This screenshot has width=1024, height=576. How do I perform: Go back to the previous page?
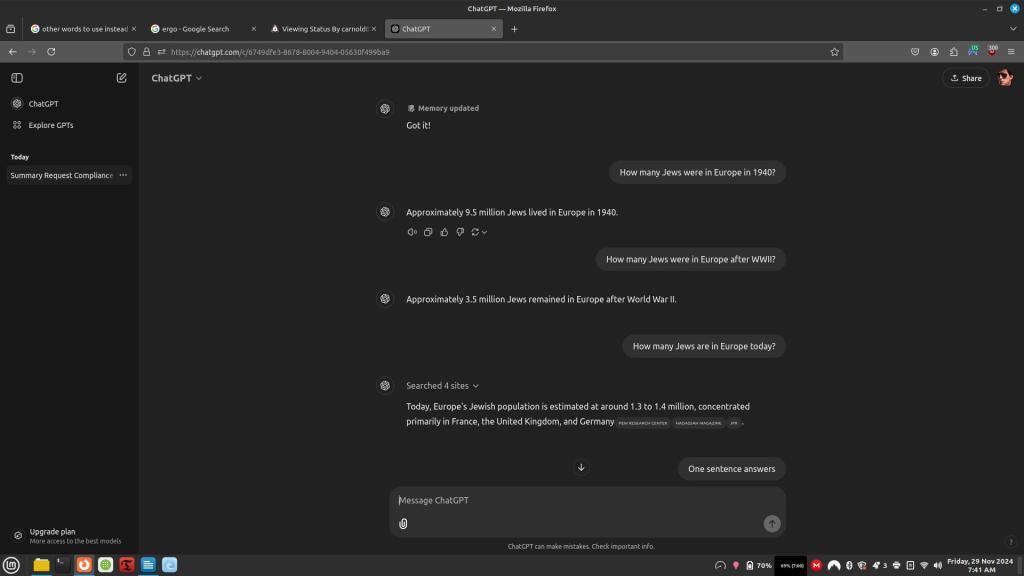tap(13, 52)
